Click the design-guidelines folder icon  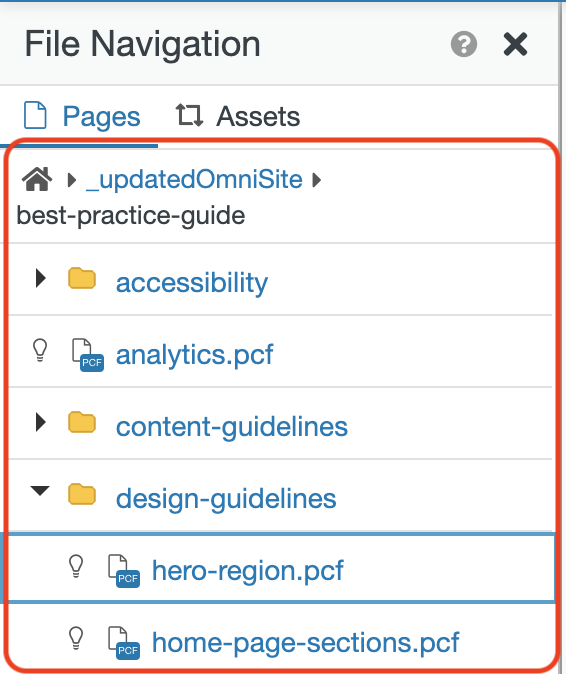pos(82,494)
